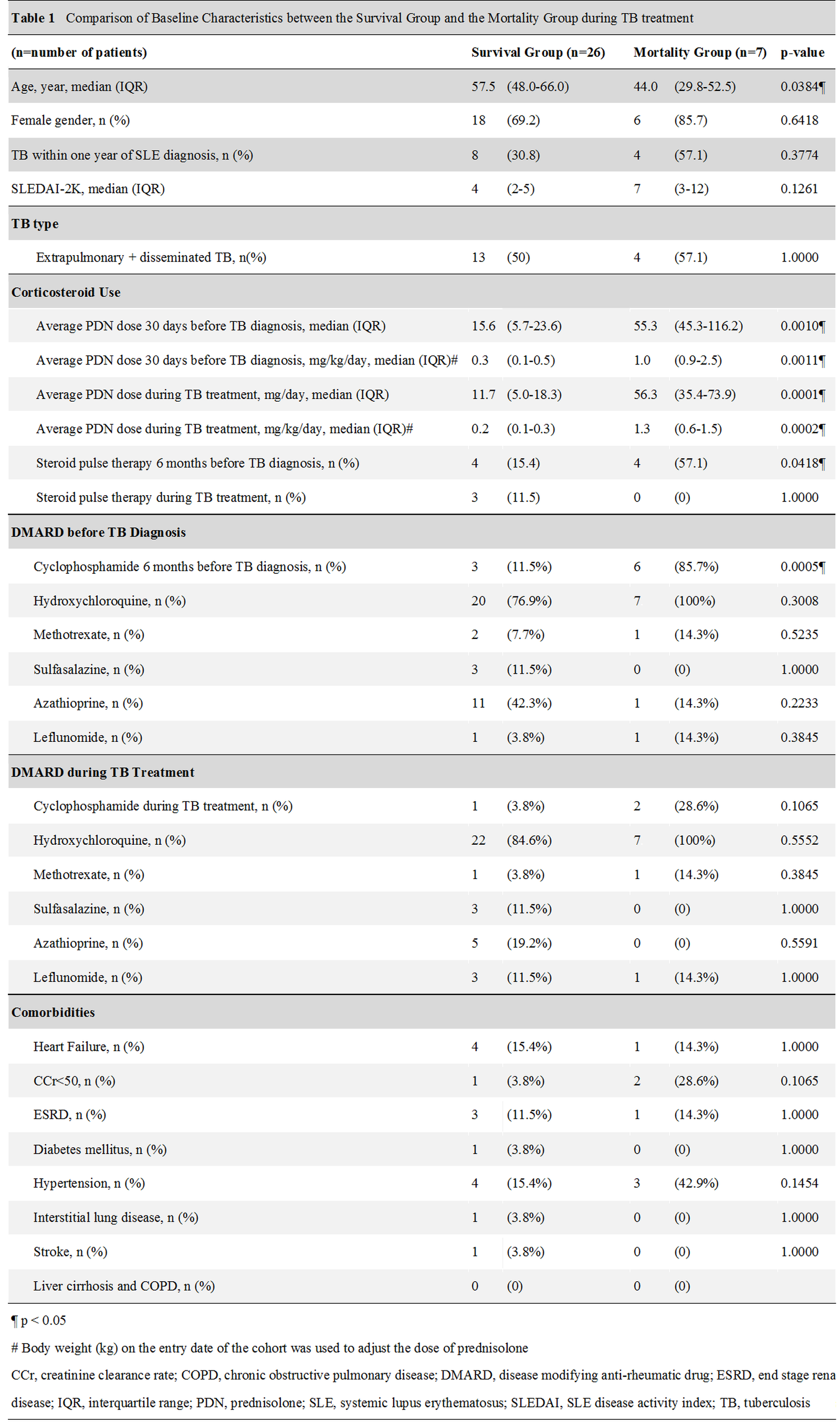Click the Corticosteroid Use section heading
840x1425 pixels.
click(x=66, y=292)
